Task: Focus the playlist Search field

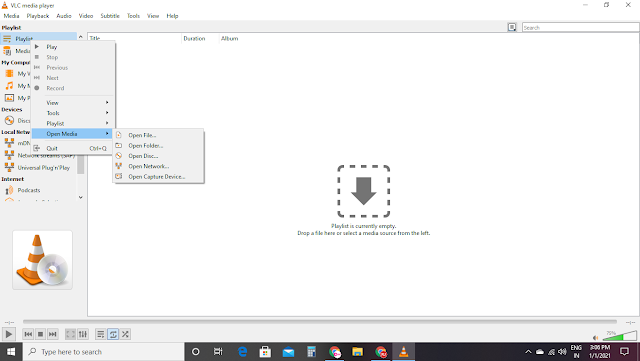Action: pos(580,27)
